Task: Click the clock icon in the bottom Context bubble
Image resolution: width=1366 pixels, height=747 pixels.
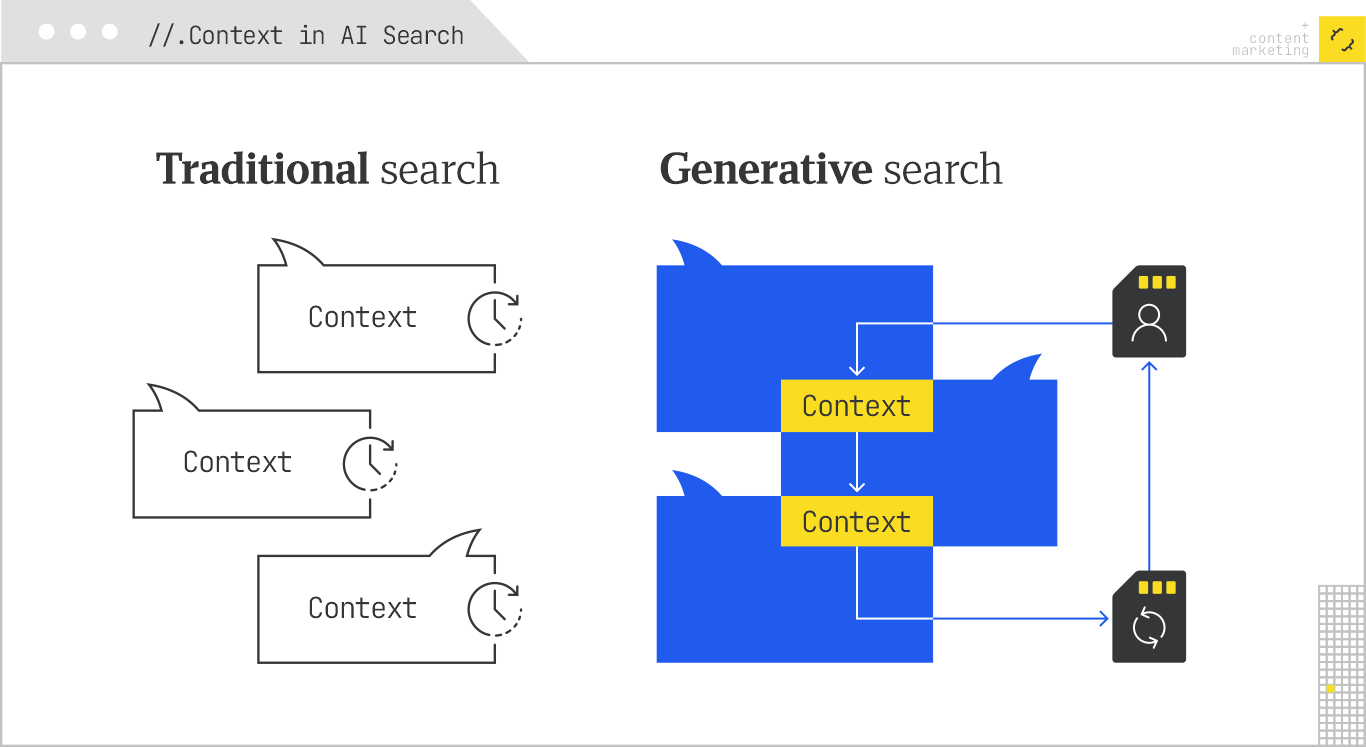Action: (x=494, y=608)
